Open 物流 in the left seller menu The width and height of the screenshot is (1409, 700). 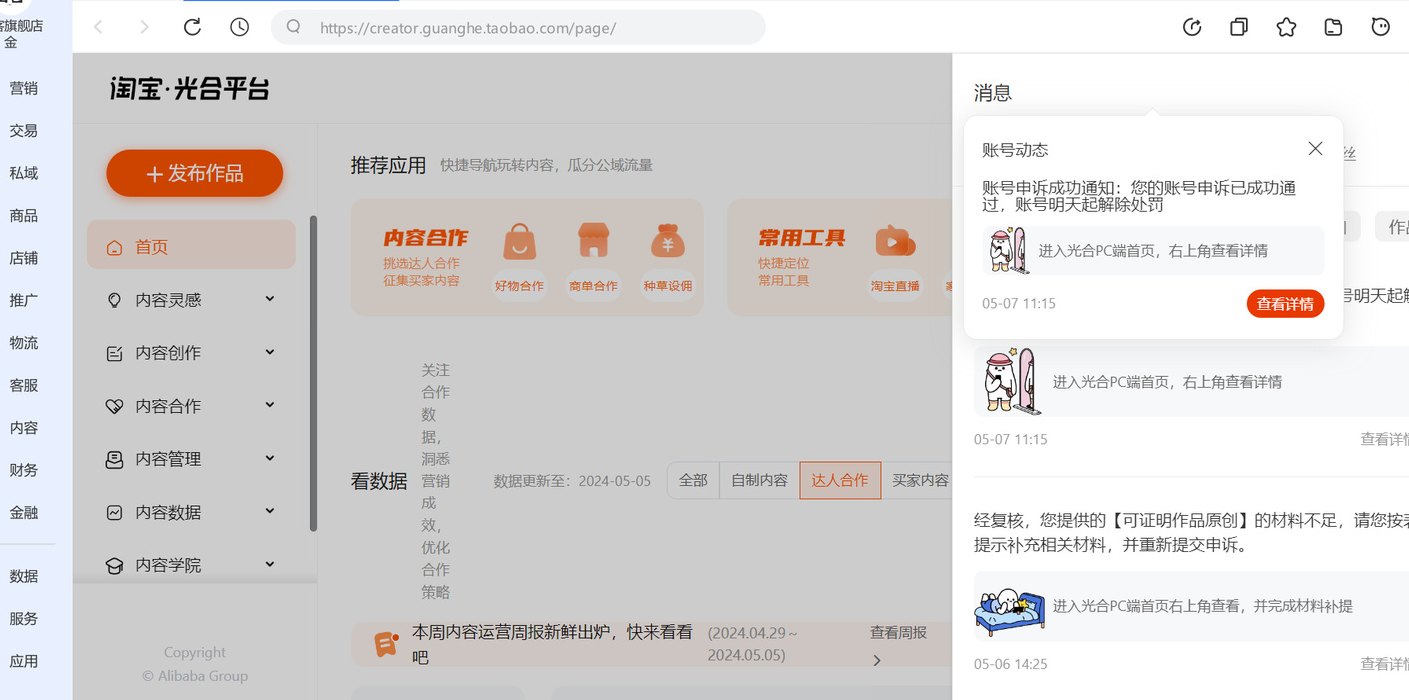pyautogui.click(x=24, y=343)
